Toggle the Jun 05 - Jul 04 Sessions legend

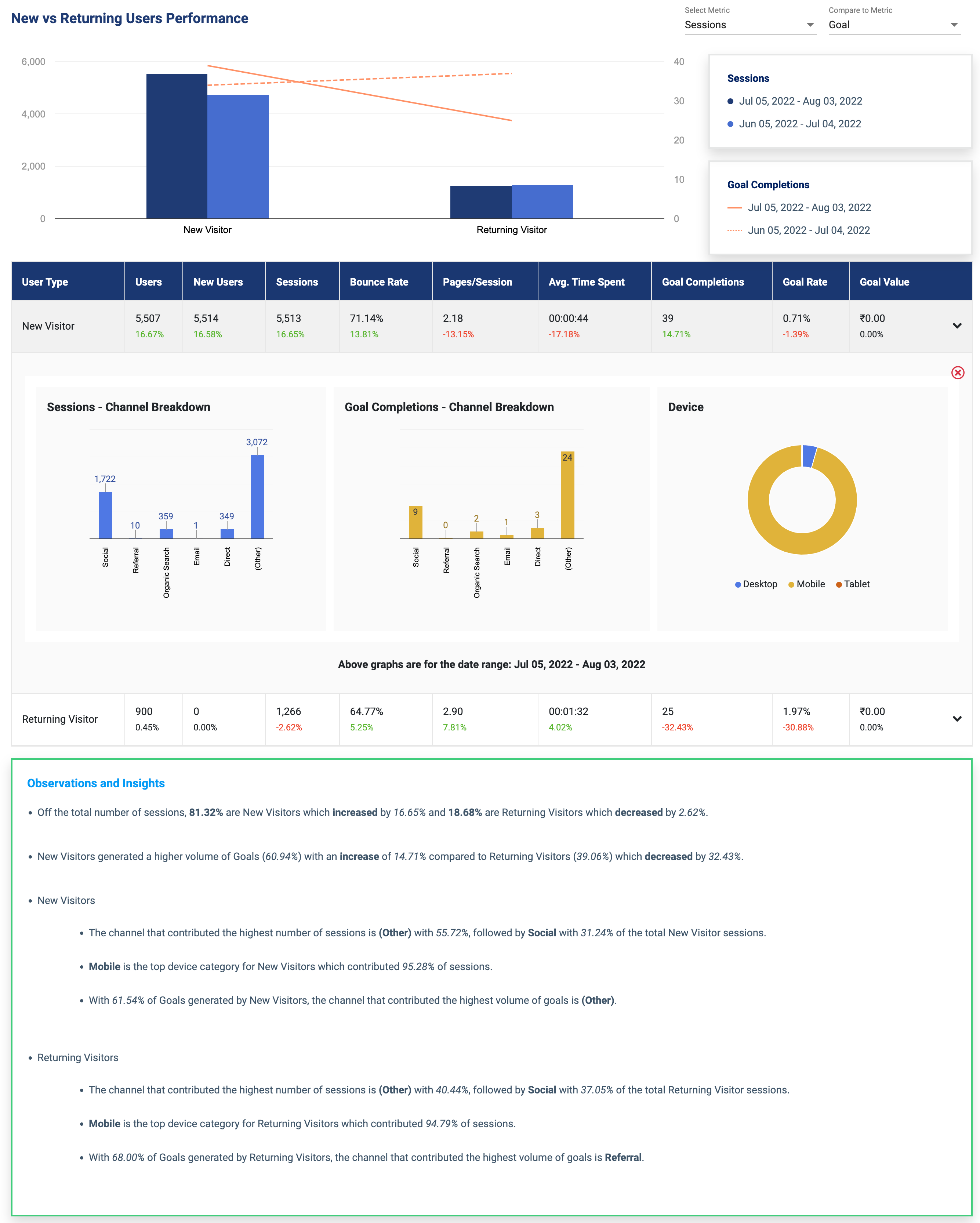(800, 124)
